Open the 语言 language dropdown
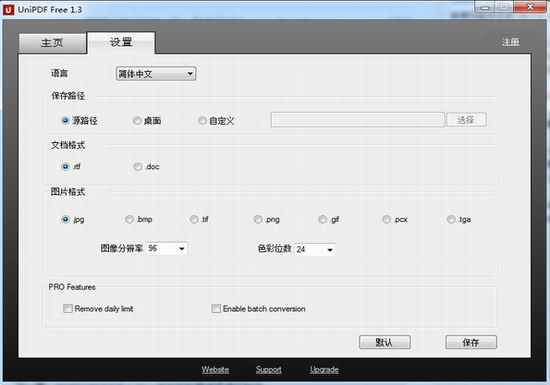This screenshot has width=550, height=385. [156, 74]
